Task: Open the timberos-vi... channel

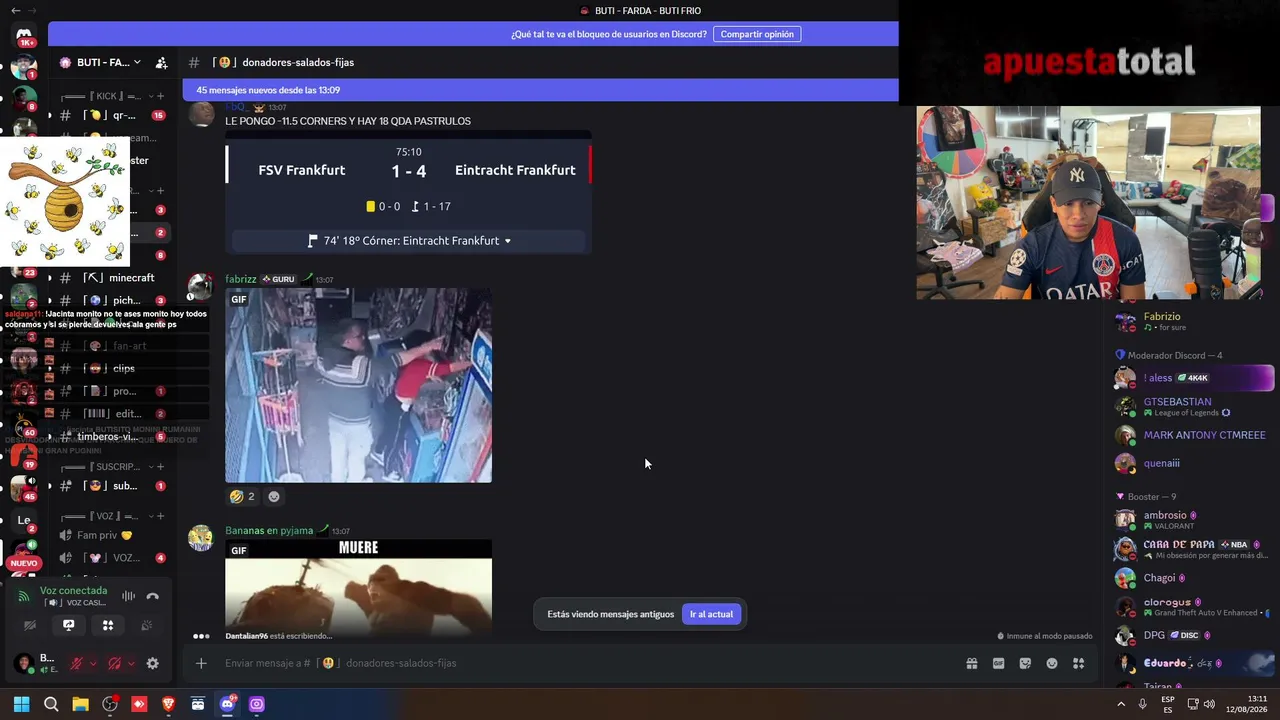Action: coord(111,437)
